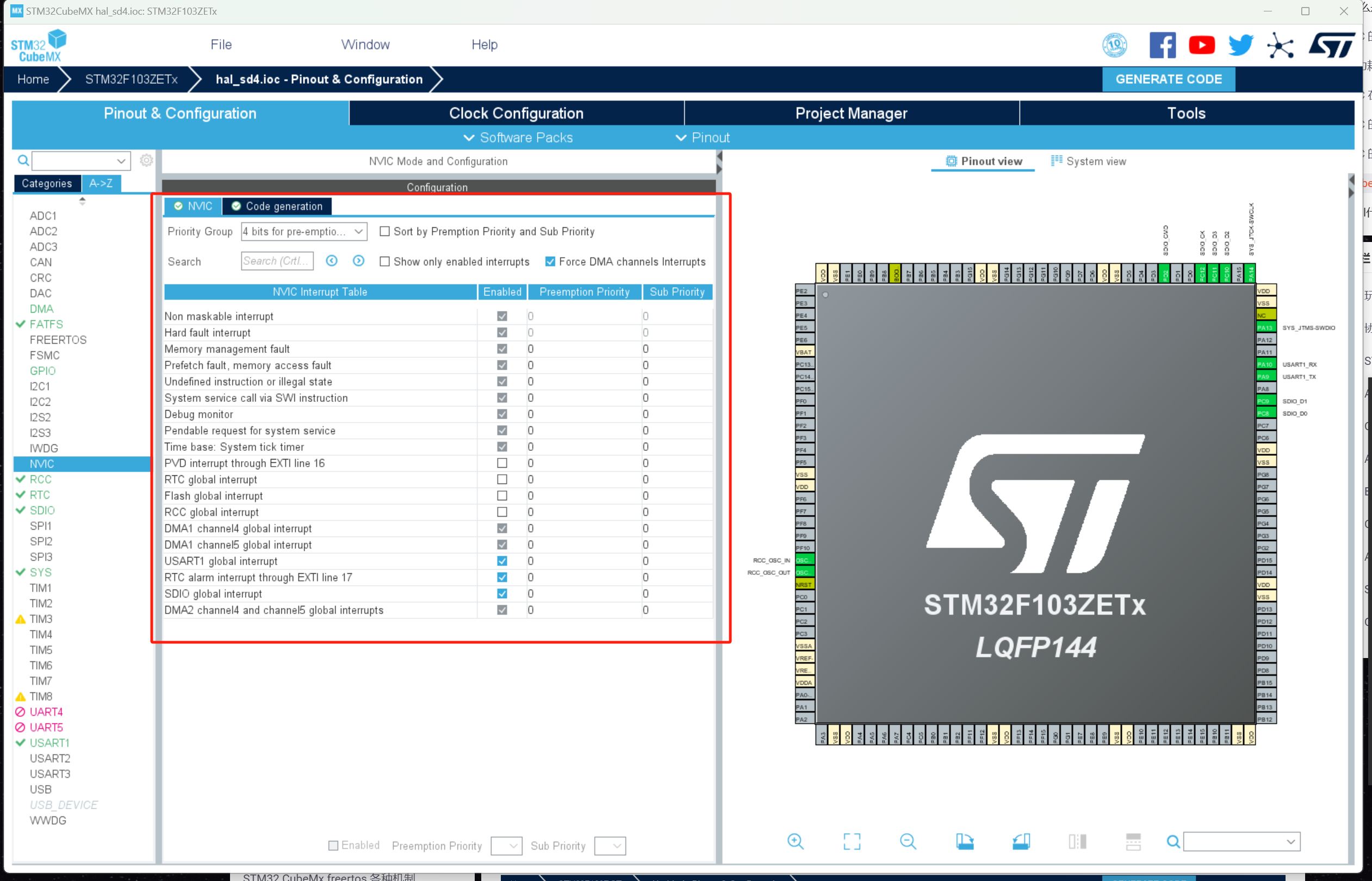This screenshot has height=881, width=1372.
Task: Toggle vertical split view icon
Action: tap(1077, 841)
